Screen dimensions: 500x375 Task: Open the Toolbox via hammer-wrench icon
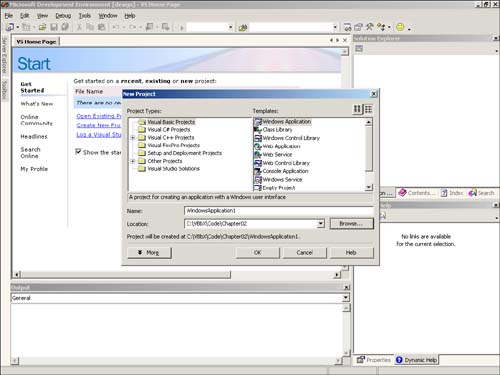tap(370, 27)
